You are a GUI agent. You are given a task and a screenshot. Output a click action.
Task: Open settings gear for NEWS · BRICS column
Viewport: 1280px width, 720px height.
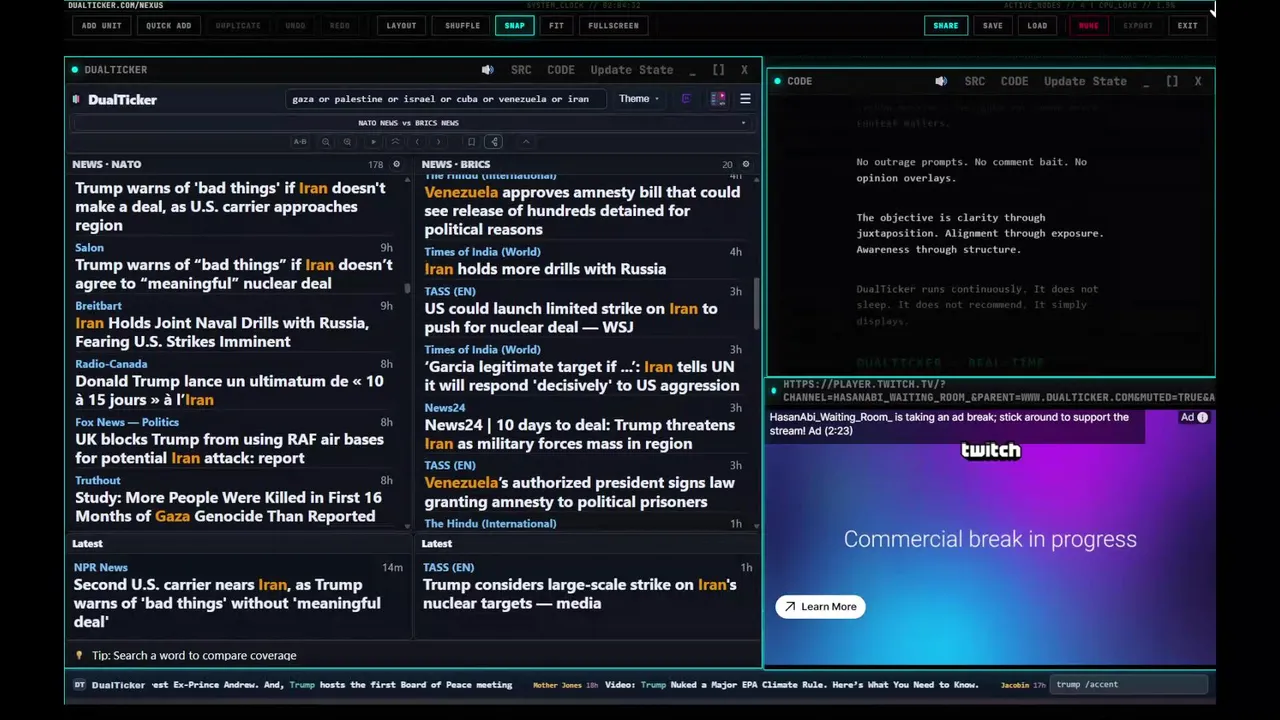tap(745, 164)
